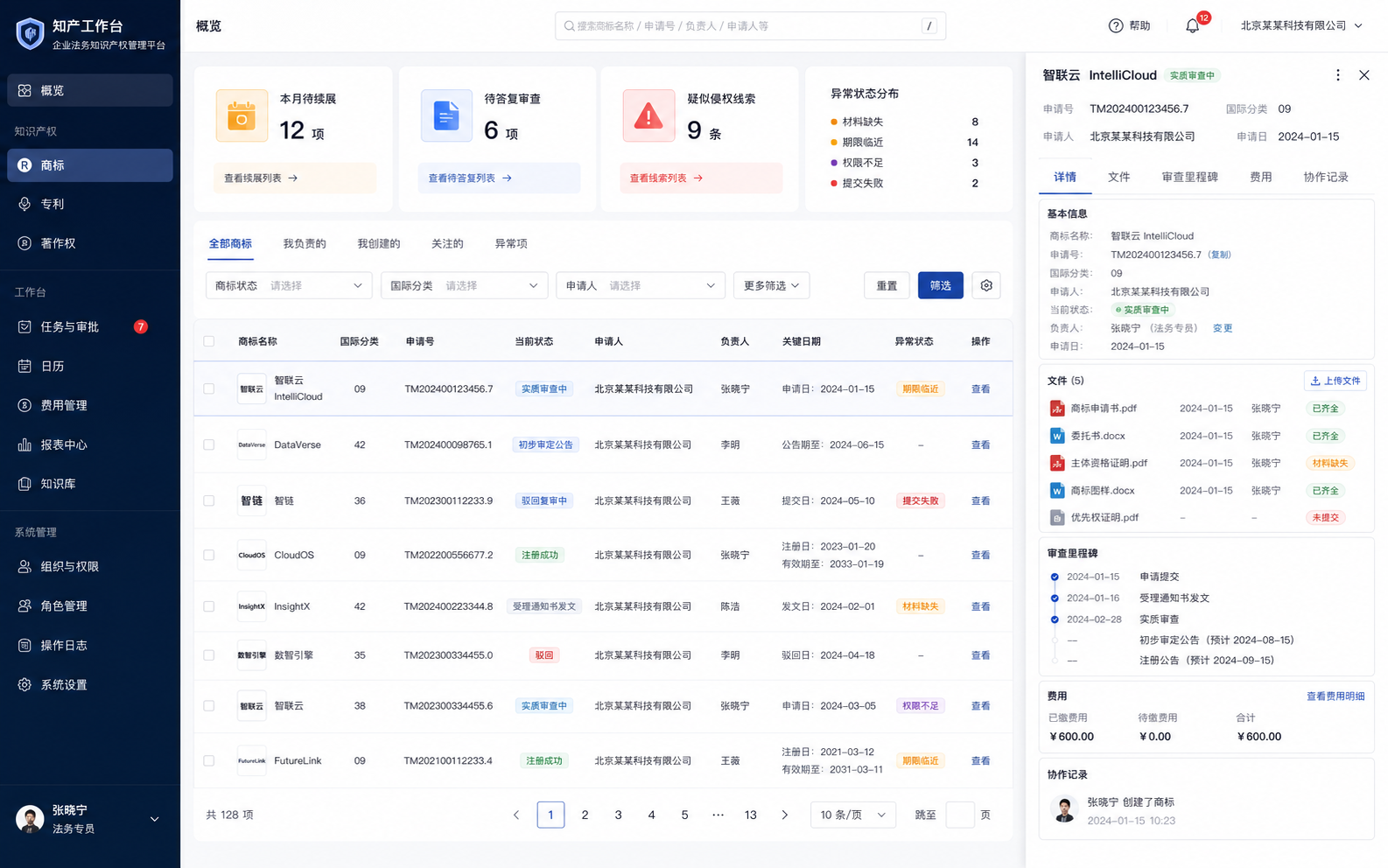Open 专利 in the sidebar

pyautogui.click(x=90, y=204)
